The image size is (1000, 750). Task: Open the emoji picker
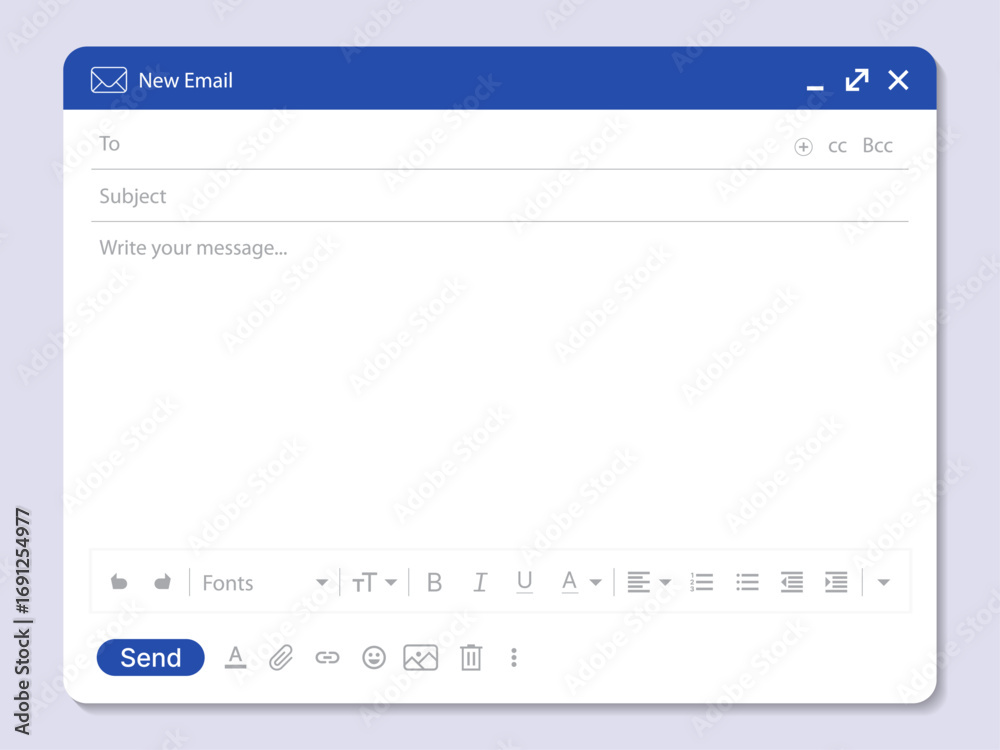374,658
